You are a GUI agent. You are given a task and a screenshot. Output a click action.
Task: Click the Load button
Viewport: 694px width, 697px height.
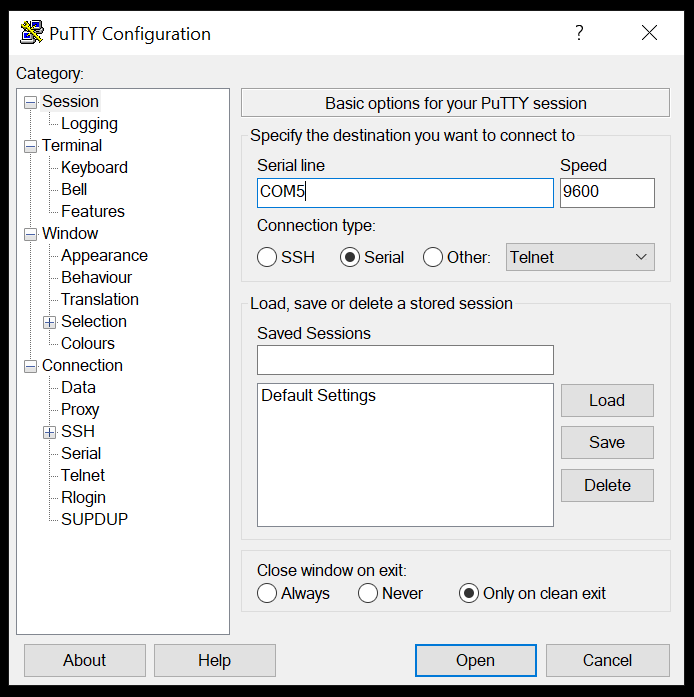pyautogui.click(x=607, y=400)
